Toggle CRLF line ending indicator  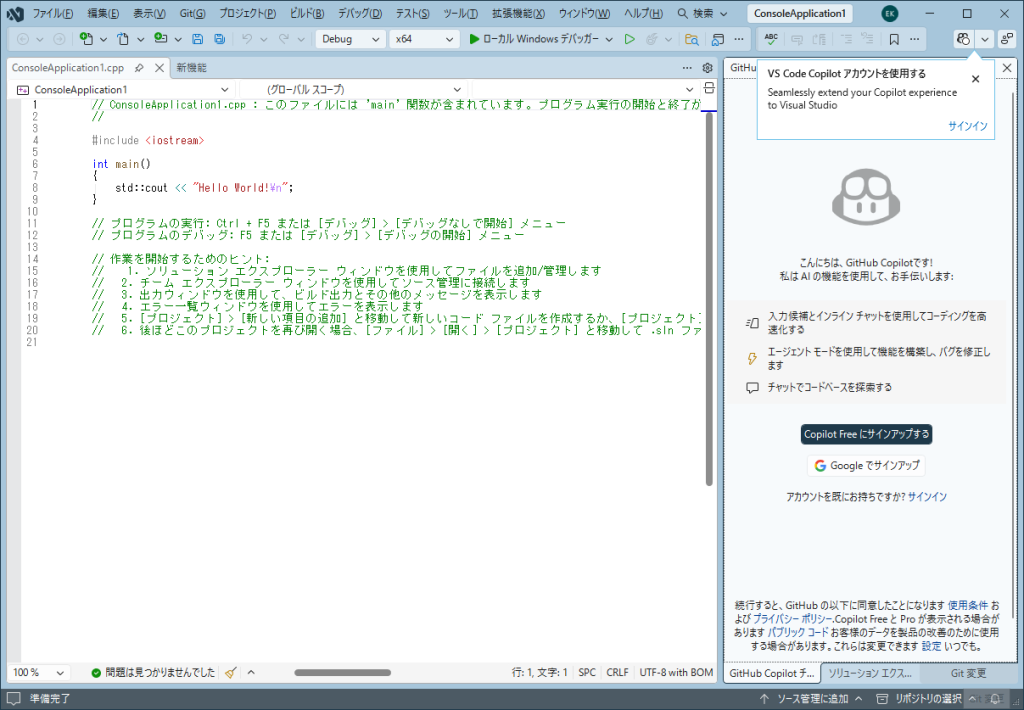point(617,673)
